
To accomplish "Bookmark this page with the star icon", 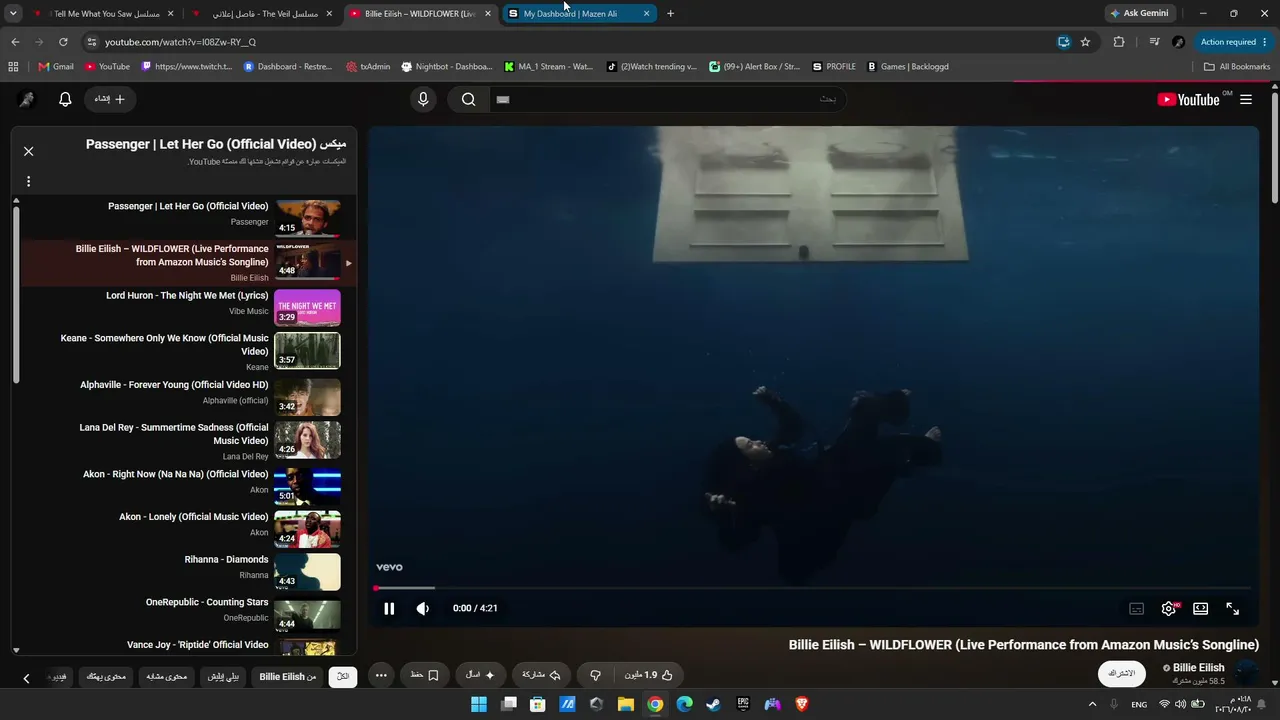I will click(x=1085, y=42).
